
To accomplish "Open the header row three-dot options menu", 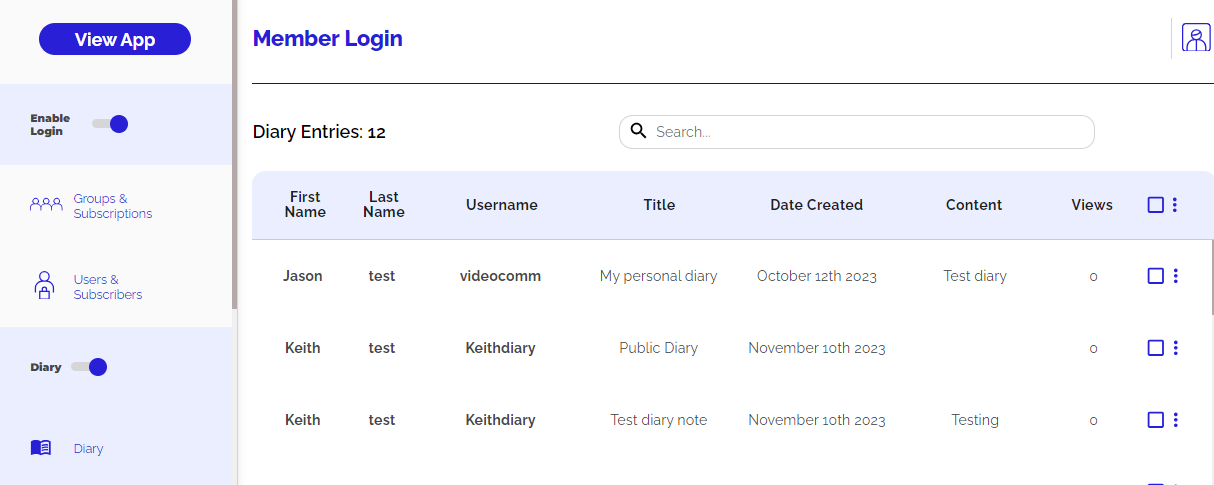I will [x=1174, y=205].
